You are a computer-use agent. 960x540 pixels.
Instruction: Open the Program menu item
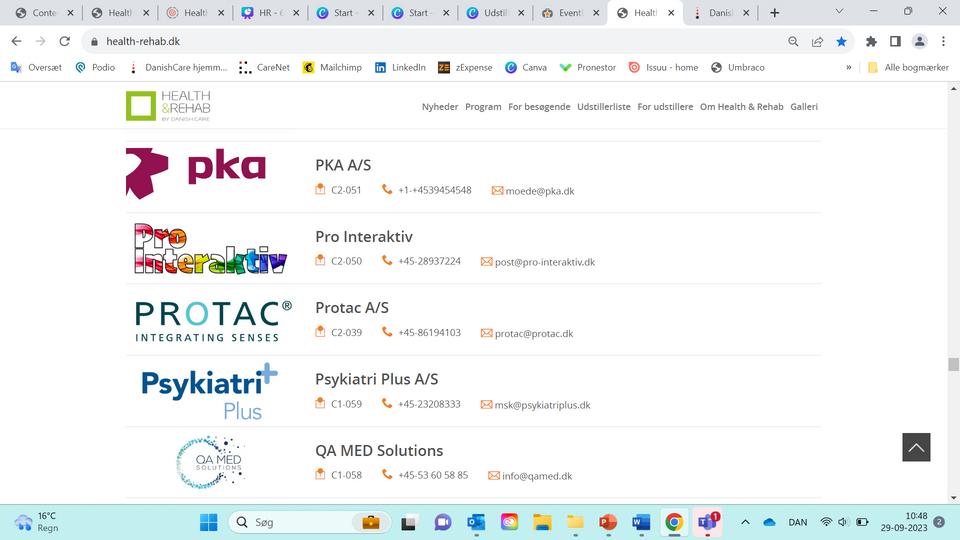[483, 107]
